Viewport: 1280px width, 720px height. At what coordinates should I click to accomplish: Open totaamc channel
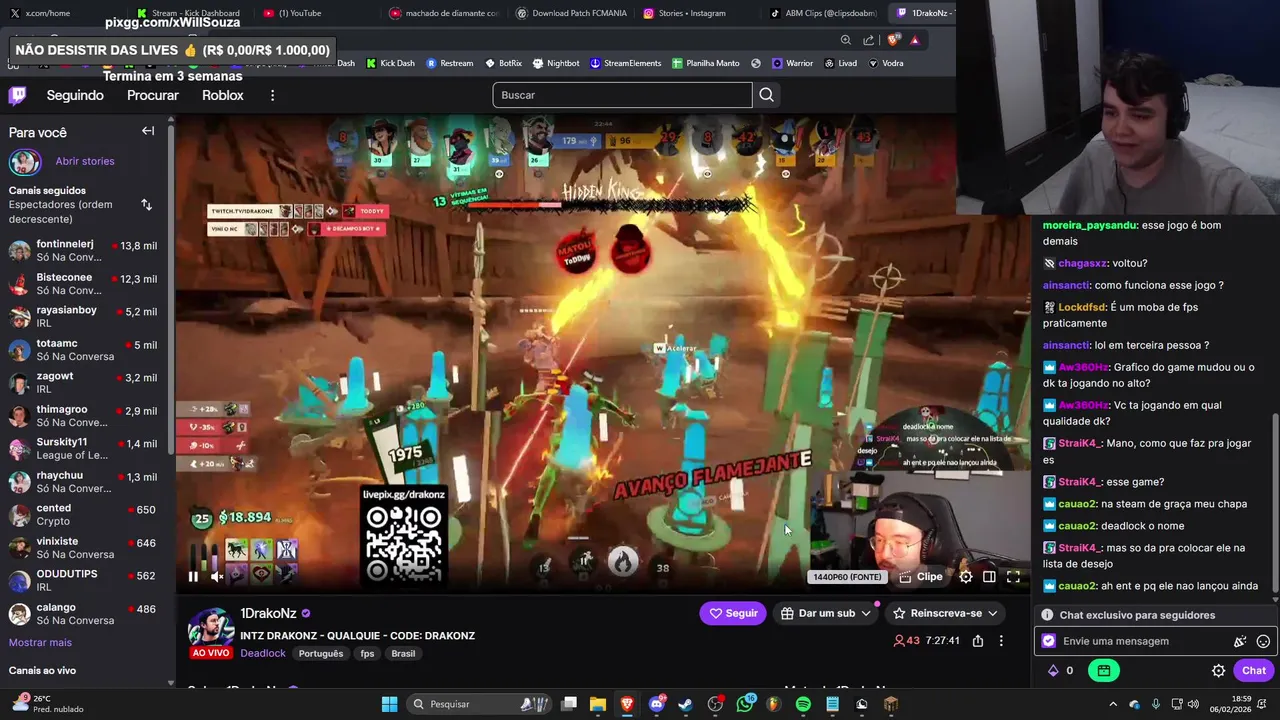tap(84, 350)
